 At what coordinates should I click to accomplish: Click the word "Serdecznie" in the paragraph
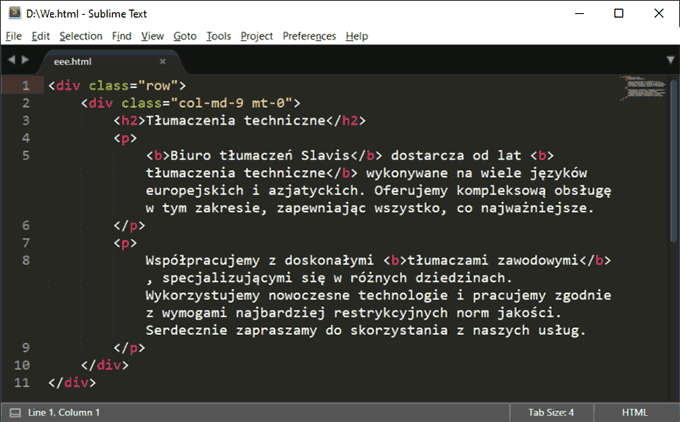coord(186,330)
